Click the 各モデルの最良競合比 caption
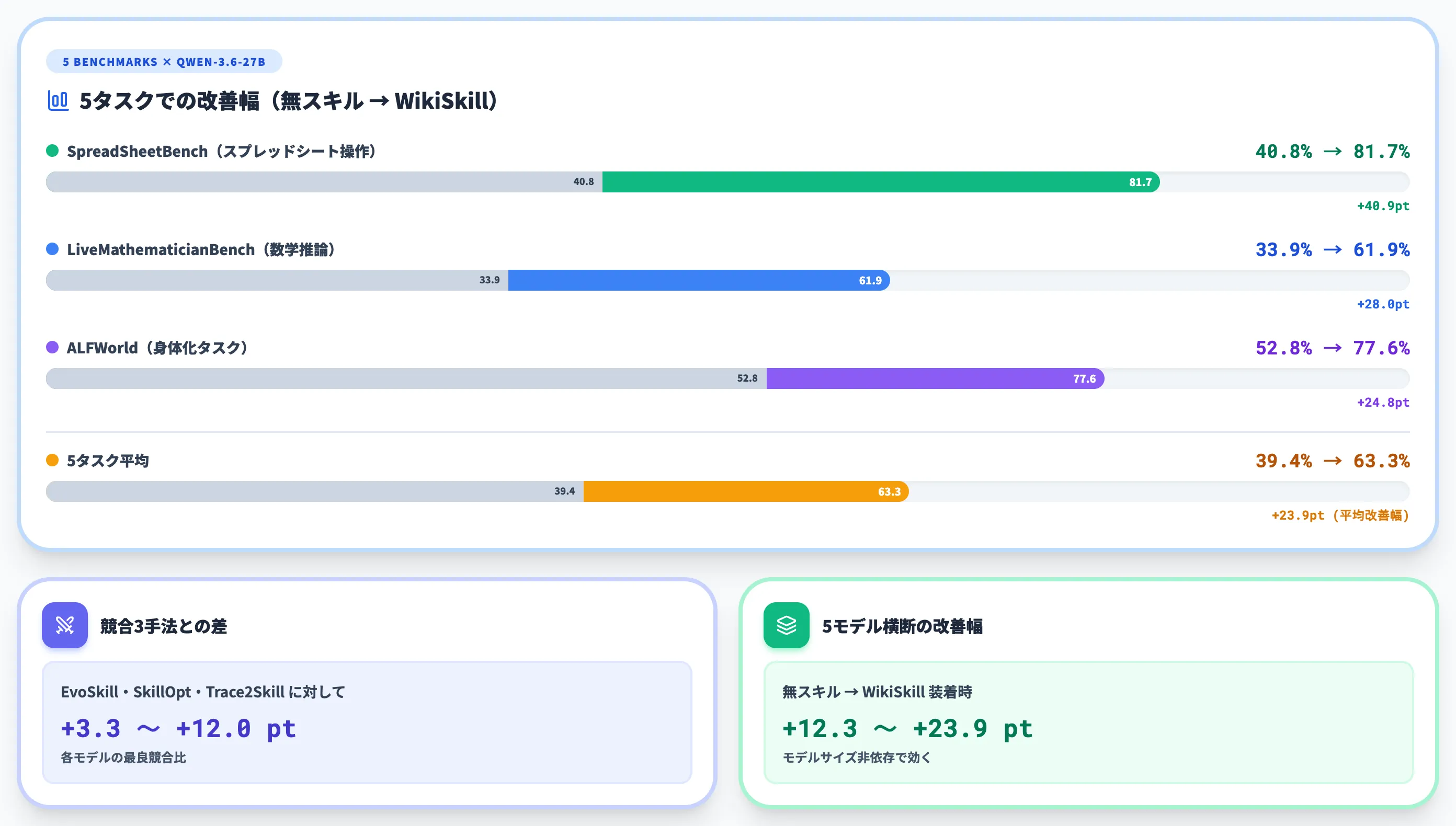Screen dimensions: 1456x826 124,758
